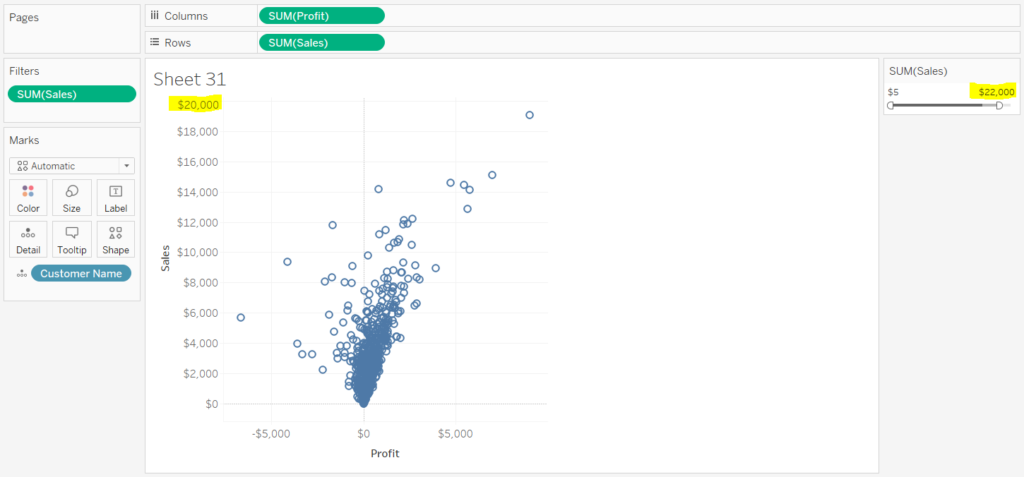Click the Size mark property
Screen dimensions: 1024x477
coord(72,197)
